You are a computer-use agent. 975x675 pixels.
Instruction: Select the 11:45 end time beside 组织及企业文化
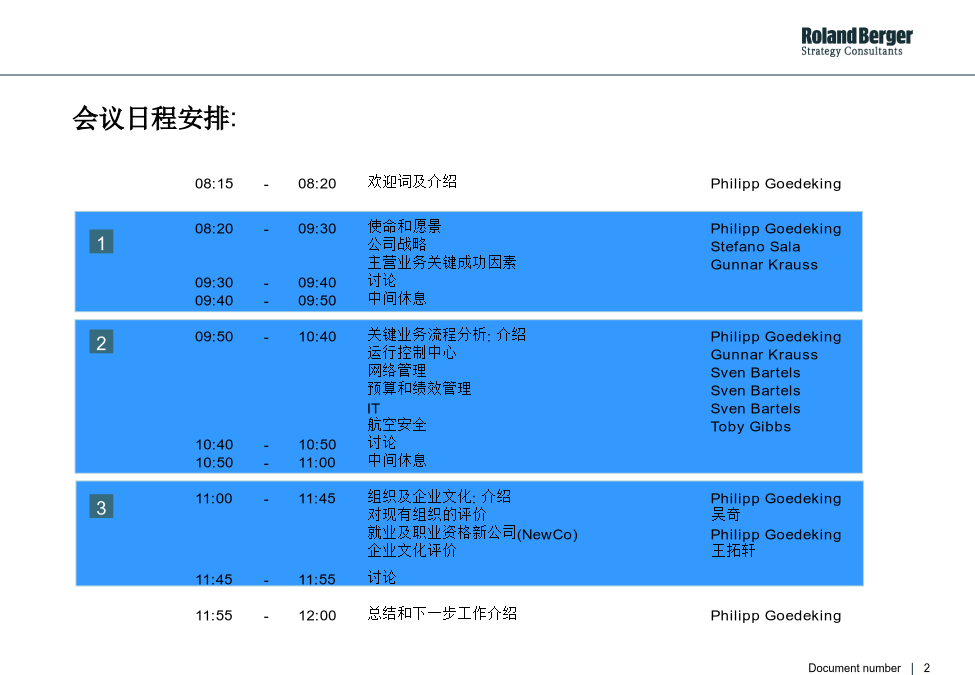[x=317, y=498]
